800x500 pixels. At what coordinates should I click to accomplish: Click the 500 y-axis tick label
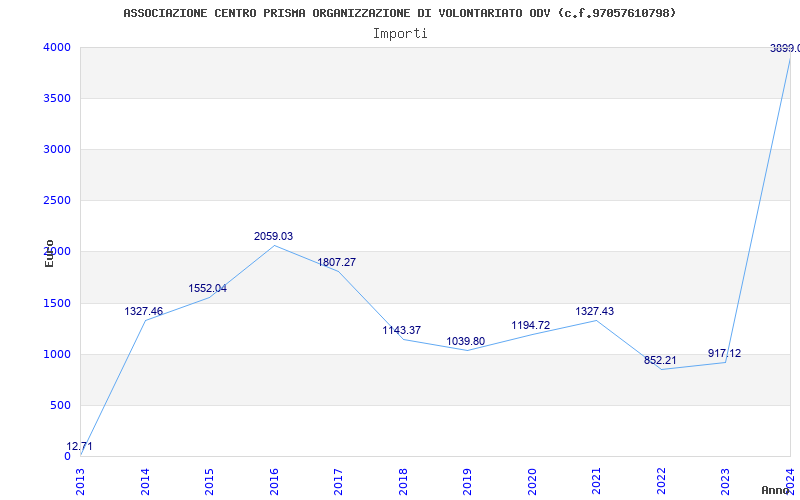pyautogui.click(x=60, y=406)
